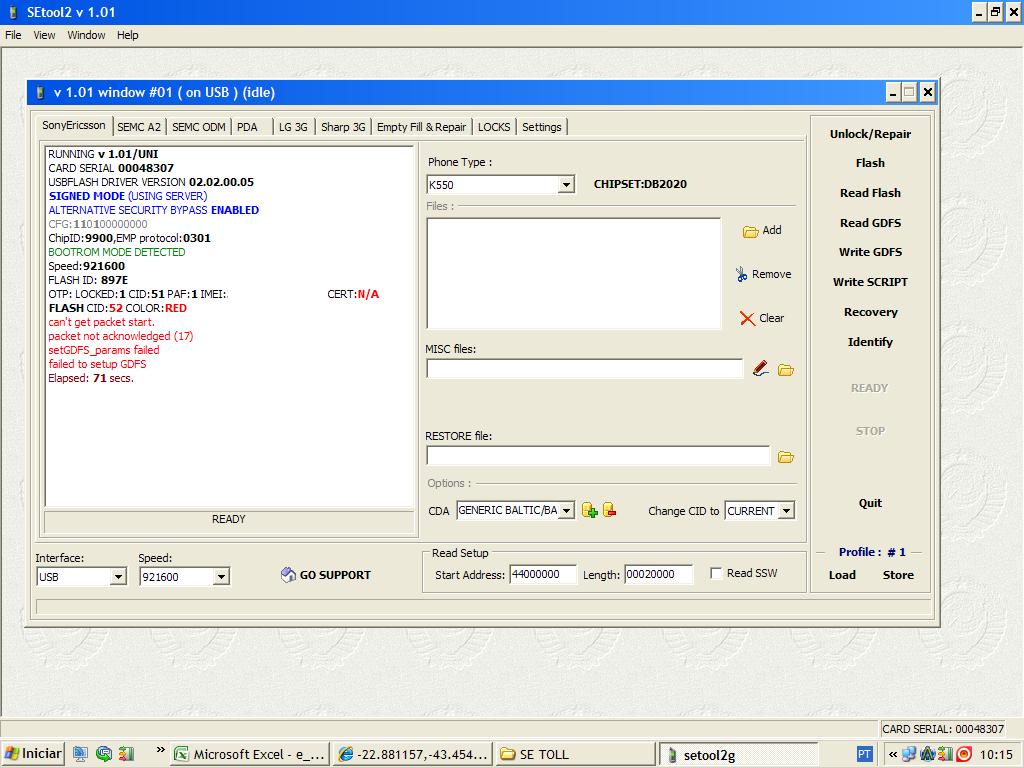The height and width of the screenshot is (768, 1024).
Task: Open the Help menu
Action: tap(128, 35)
